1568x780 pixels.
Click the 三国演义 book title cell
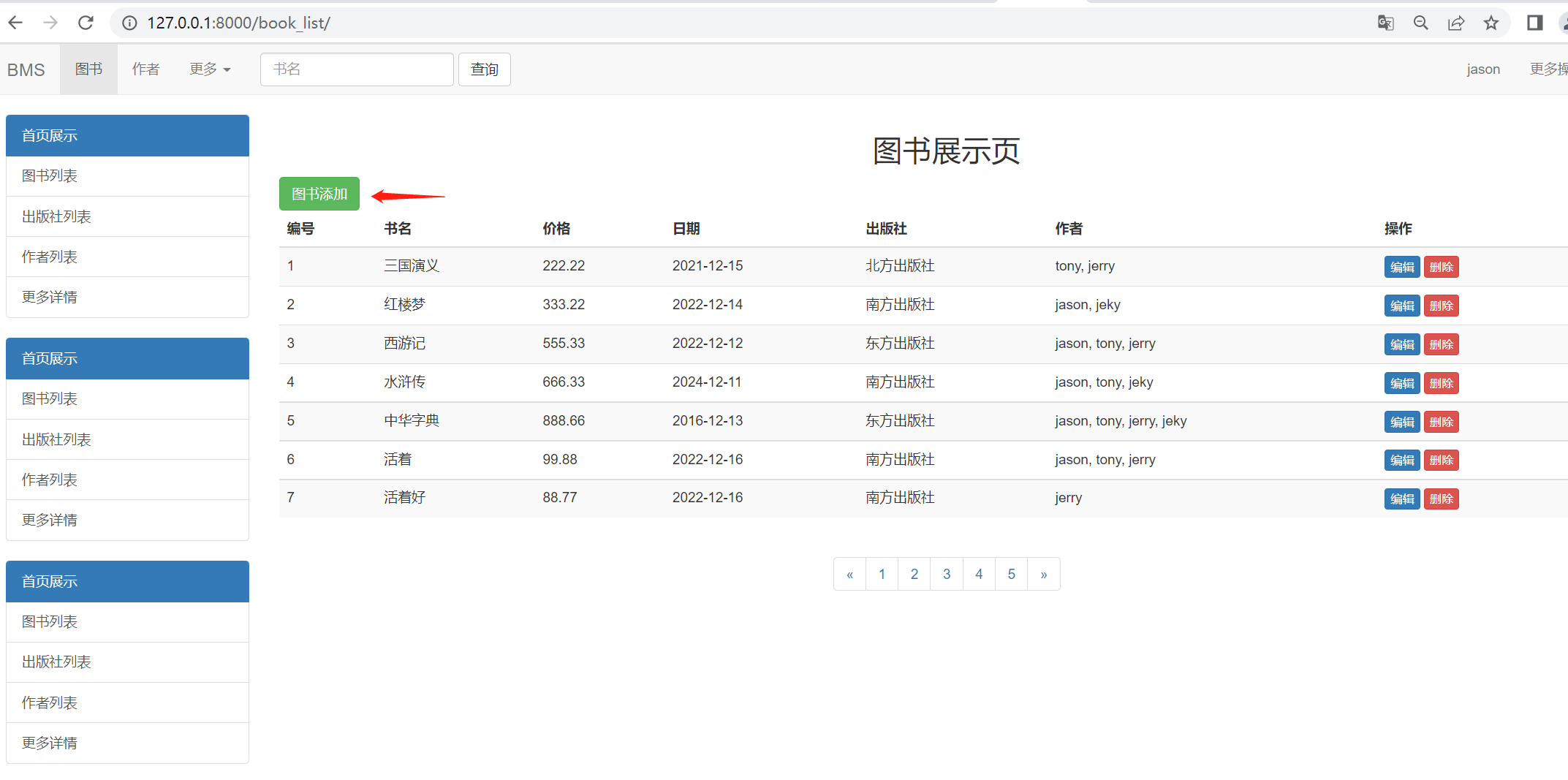(412, 266)
